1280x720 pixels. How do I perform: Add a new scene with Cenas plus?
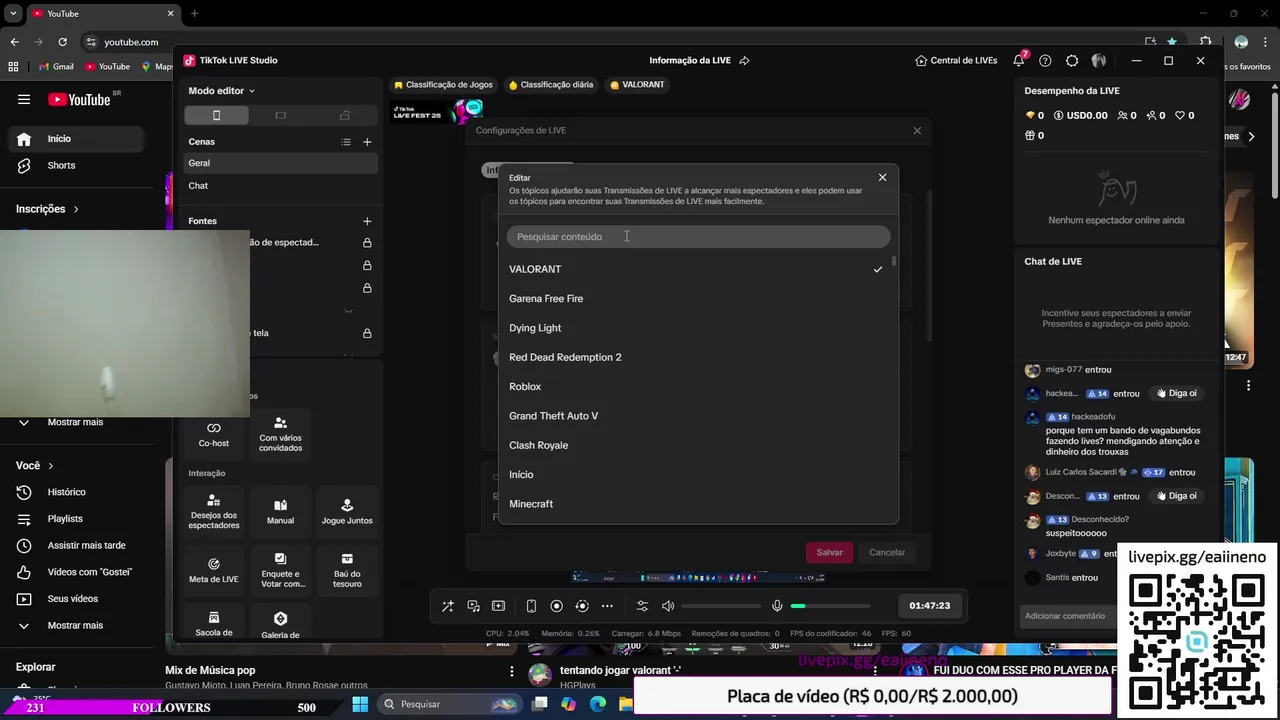coord(367,142)
